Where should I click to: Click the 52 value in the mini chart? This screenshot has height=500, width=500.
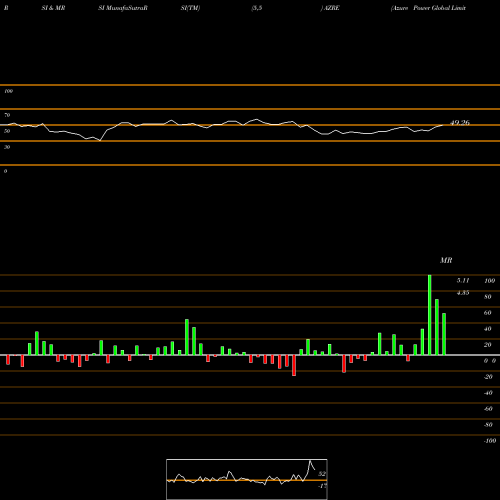(322, 474)
